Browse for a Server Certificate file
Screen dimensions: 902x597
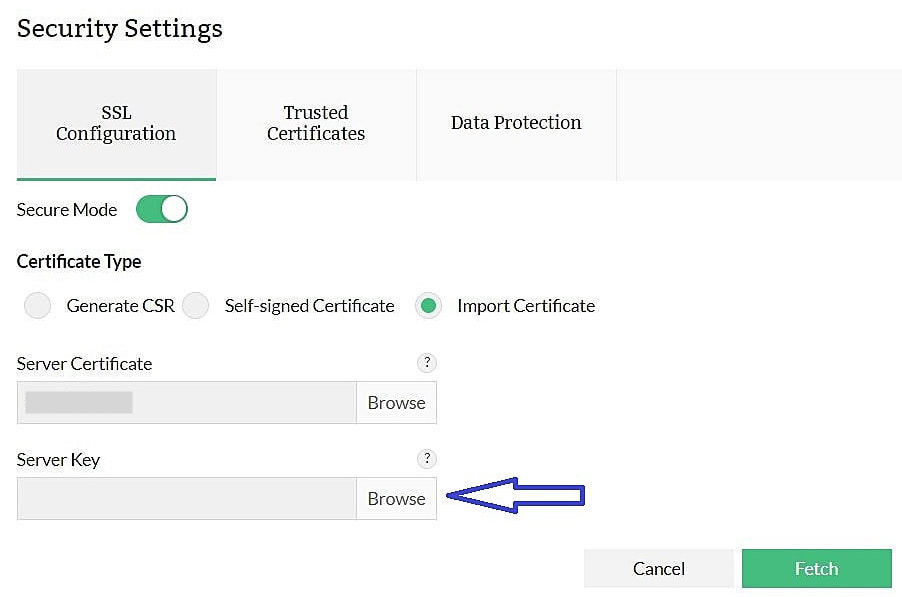tap(396, 402)
